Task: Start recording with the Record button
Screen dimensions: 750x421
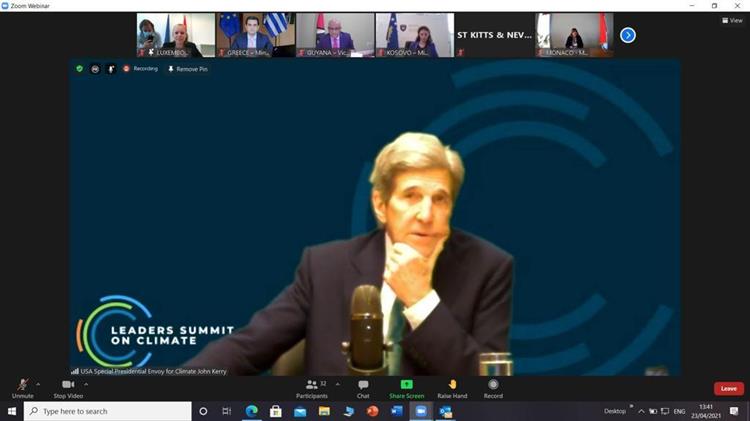Action: (493, 387)
